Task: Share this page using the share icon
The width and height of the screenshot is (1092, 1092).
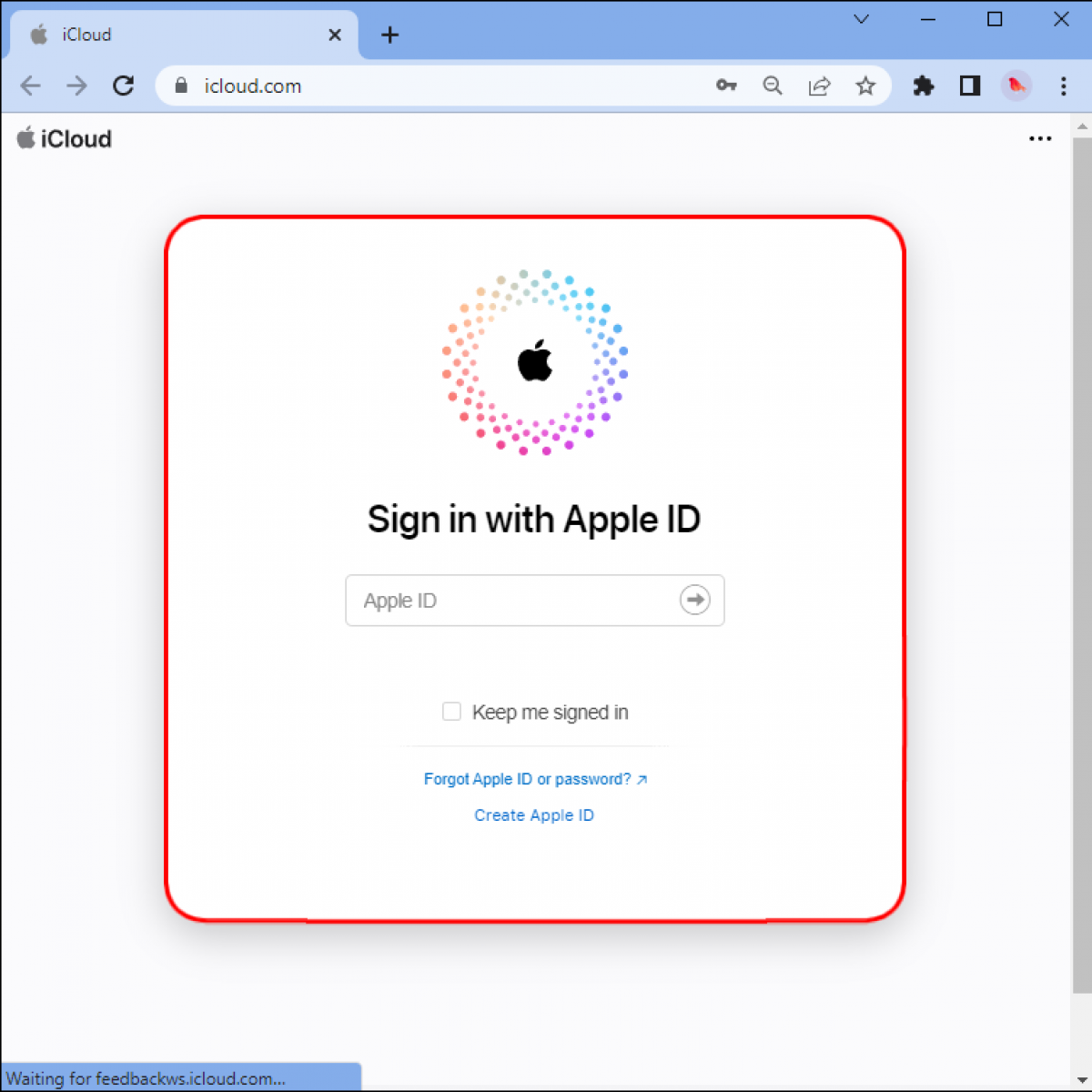Action: (x=819, y=86)
